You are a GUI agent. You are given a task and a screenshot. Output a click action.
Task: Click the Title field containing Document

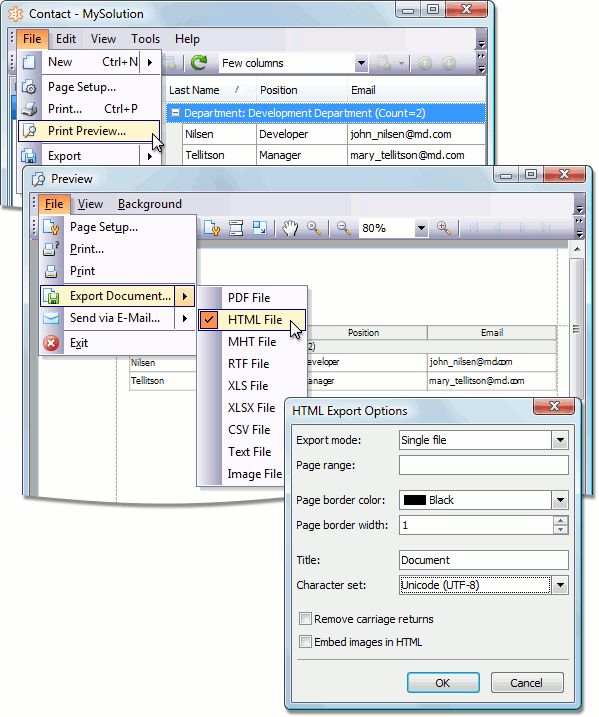[484, 560]
